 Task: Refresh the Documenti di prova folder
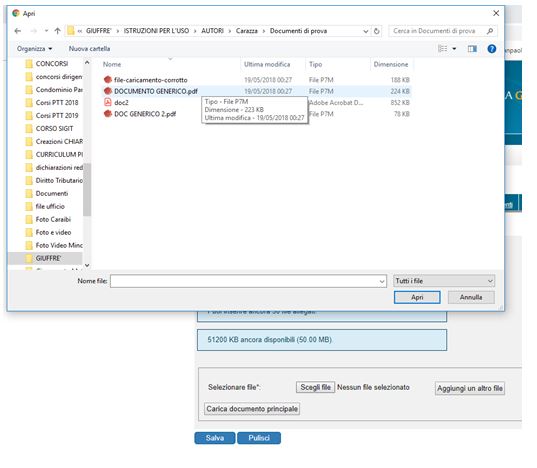pyautogui.click(x=376, y=31)
